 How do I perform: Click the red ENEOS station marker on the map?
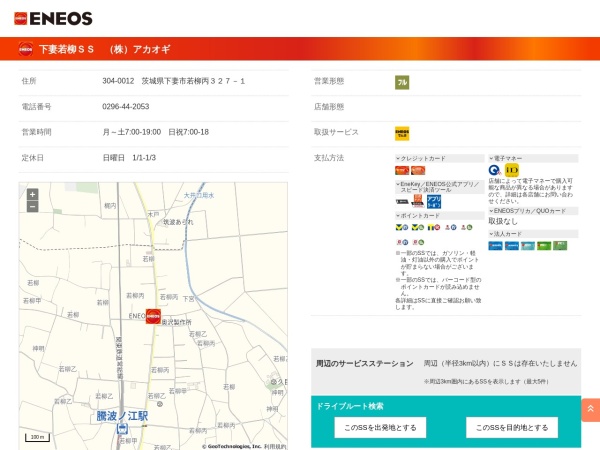(x=153, y=316)
